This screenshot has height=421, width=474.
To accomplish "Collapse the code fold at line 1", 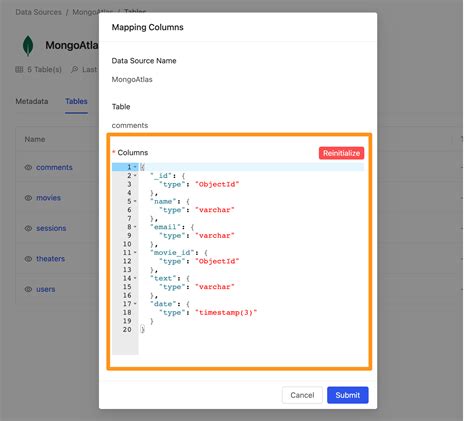I will [x=135, y=167].
